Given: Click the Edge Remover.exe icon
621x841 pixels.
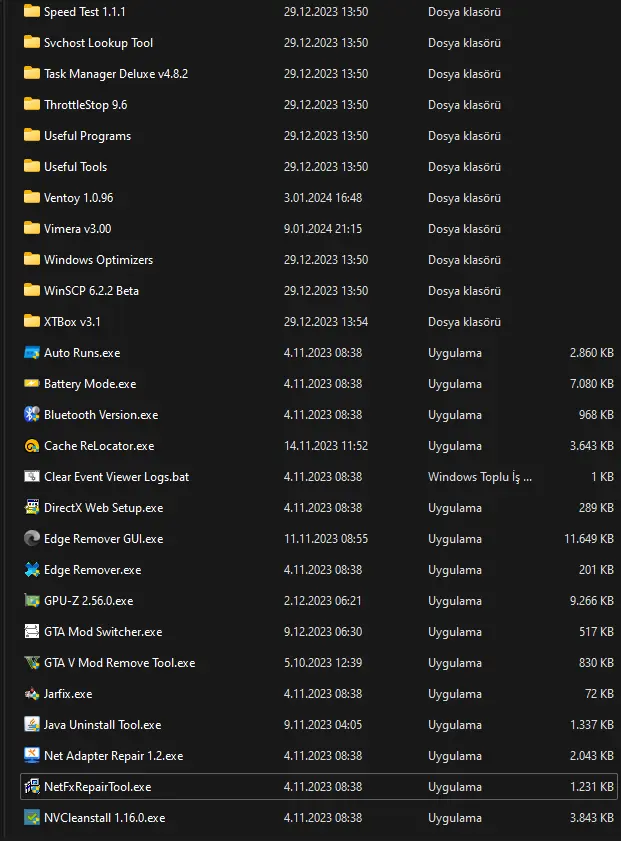Looking at the screenshot, I should click(32, 570).
